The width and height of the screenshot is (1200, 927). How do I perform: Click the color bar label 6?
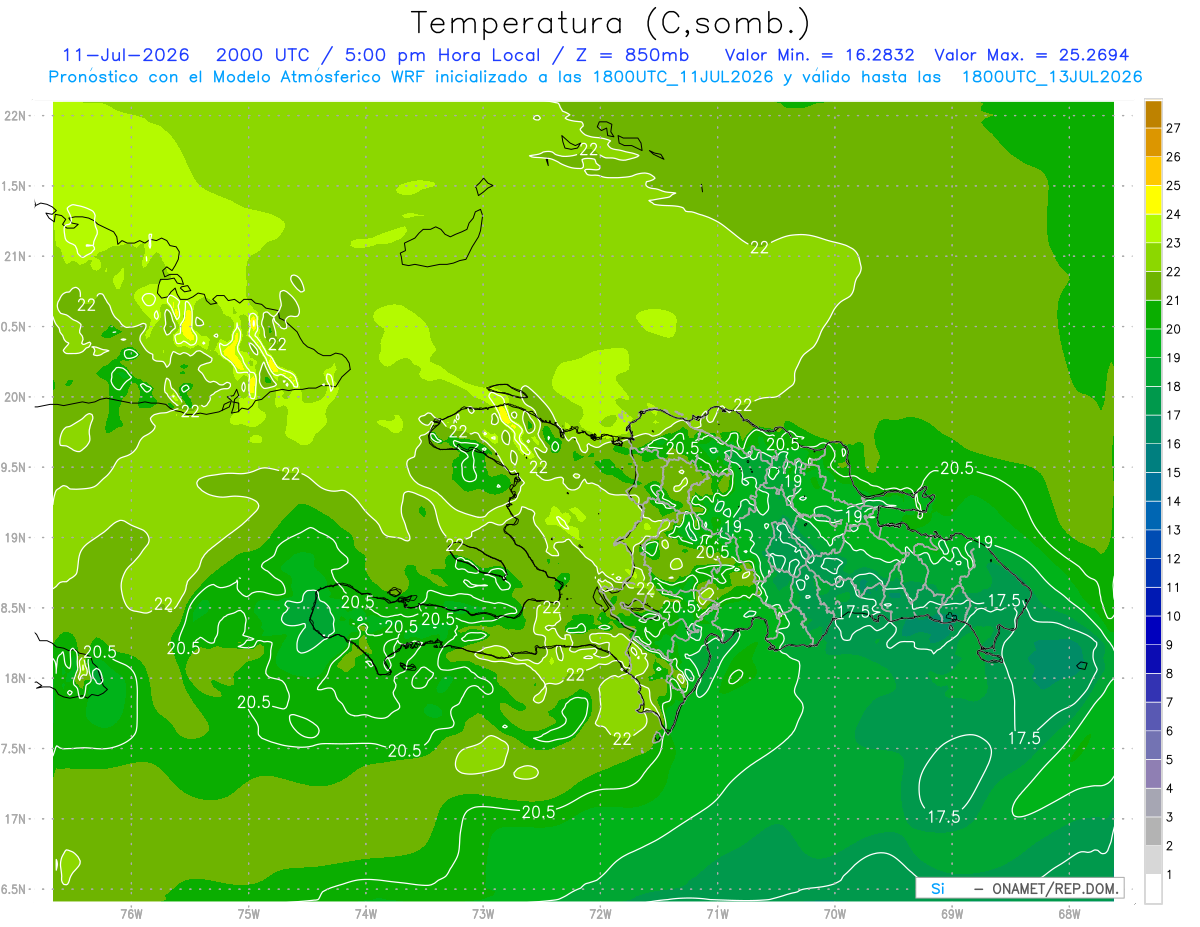click(1171, 731)
